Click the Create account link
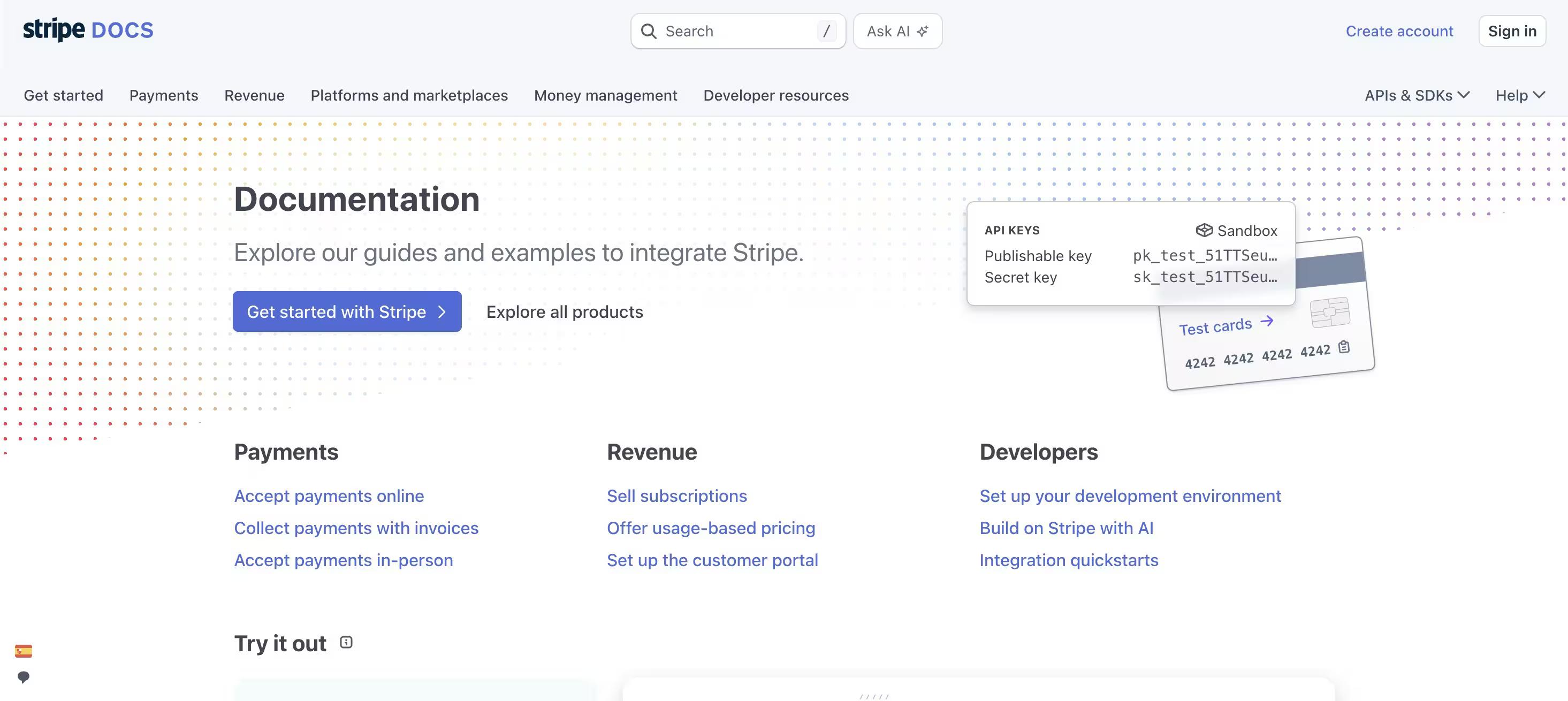The image size is (1568, 701). [1399, 31]
